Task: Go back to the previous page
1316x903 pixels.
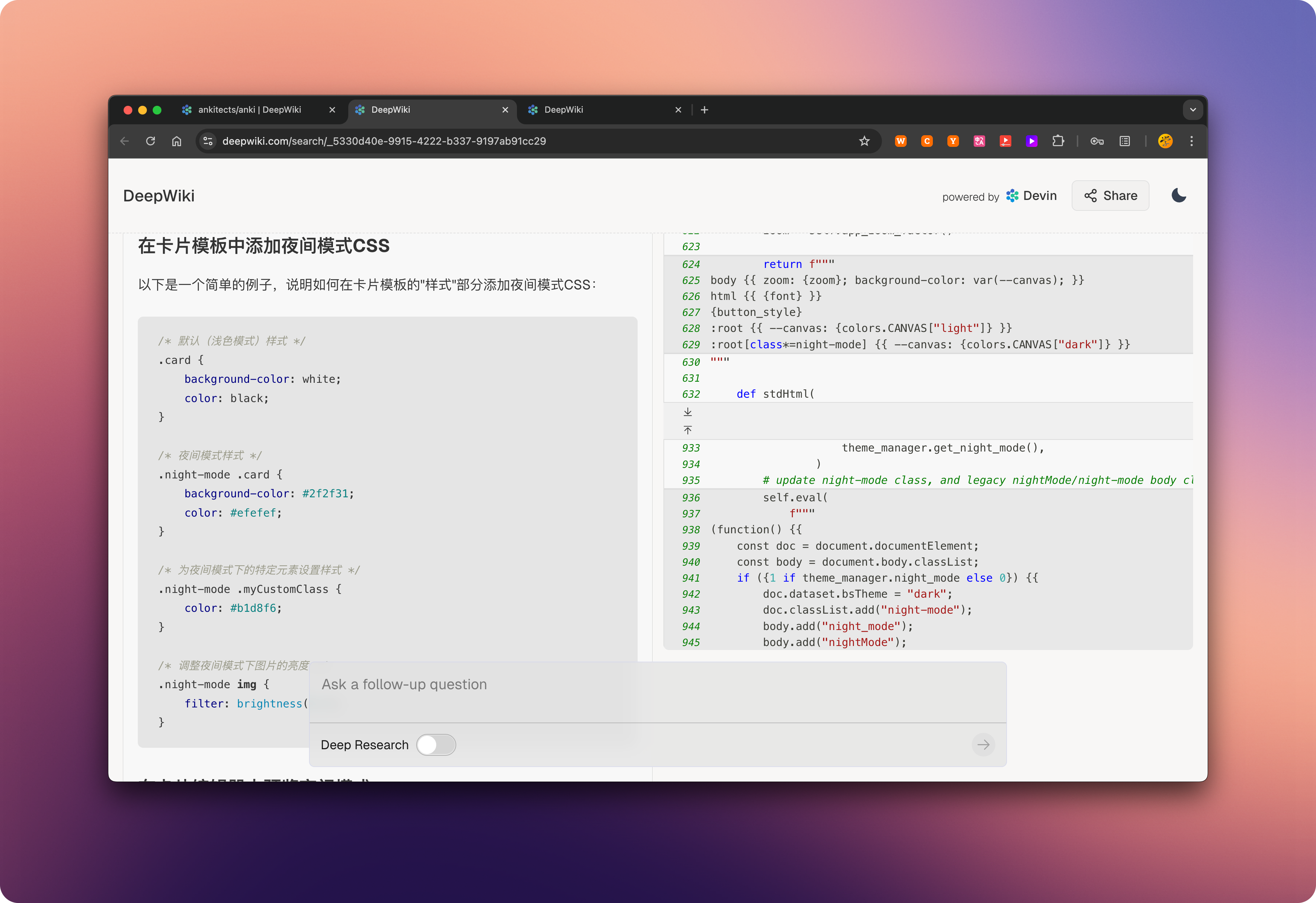Action: pyautogui.click(x=125, y=141)
